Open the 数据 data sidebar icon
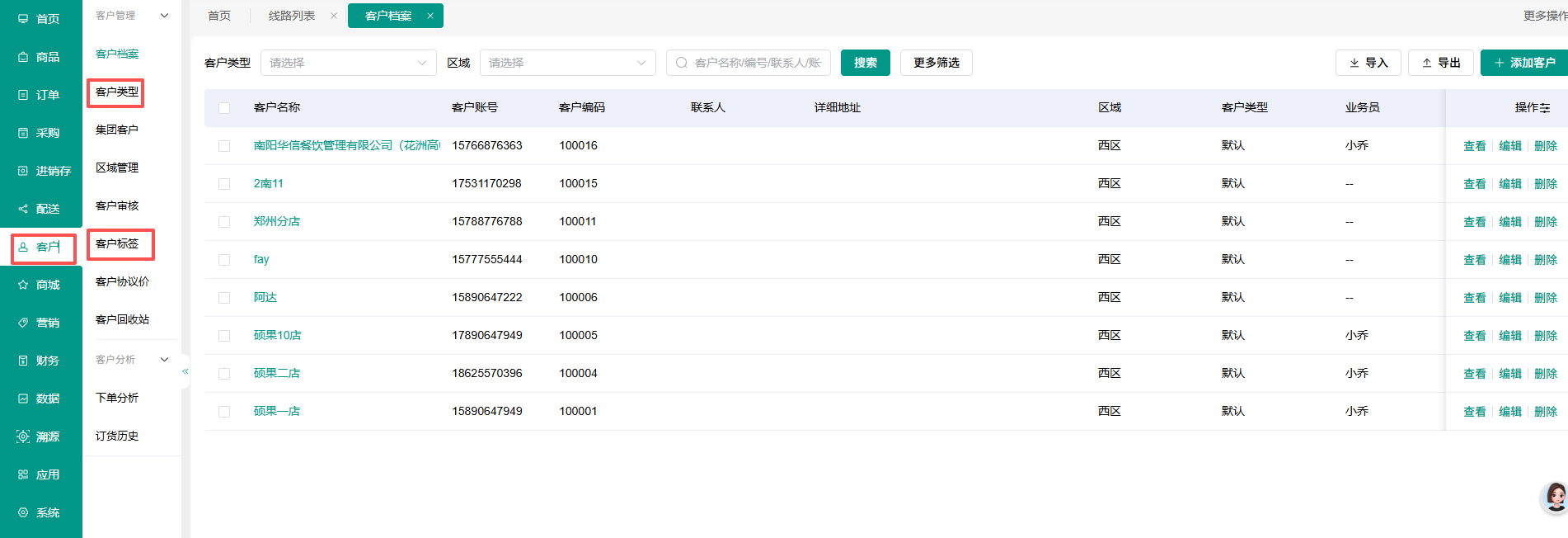The image size is (1568, 538). [x=23, y=399]
